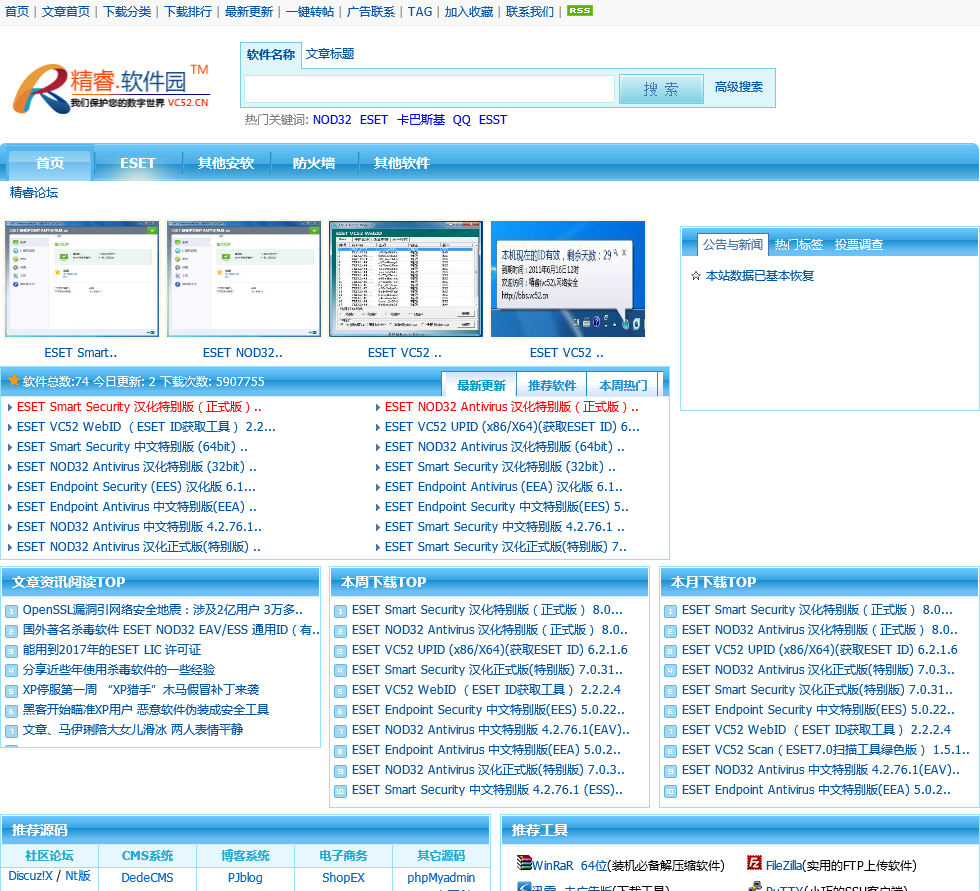This screenshot has height=891, width=980.
Task: Click the FileZilla icon in 推荐工具
Action: (754, 864)
